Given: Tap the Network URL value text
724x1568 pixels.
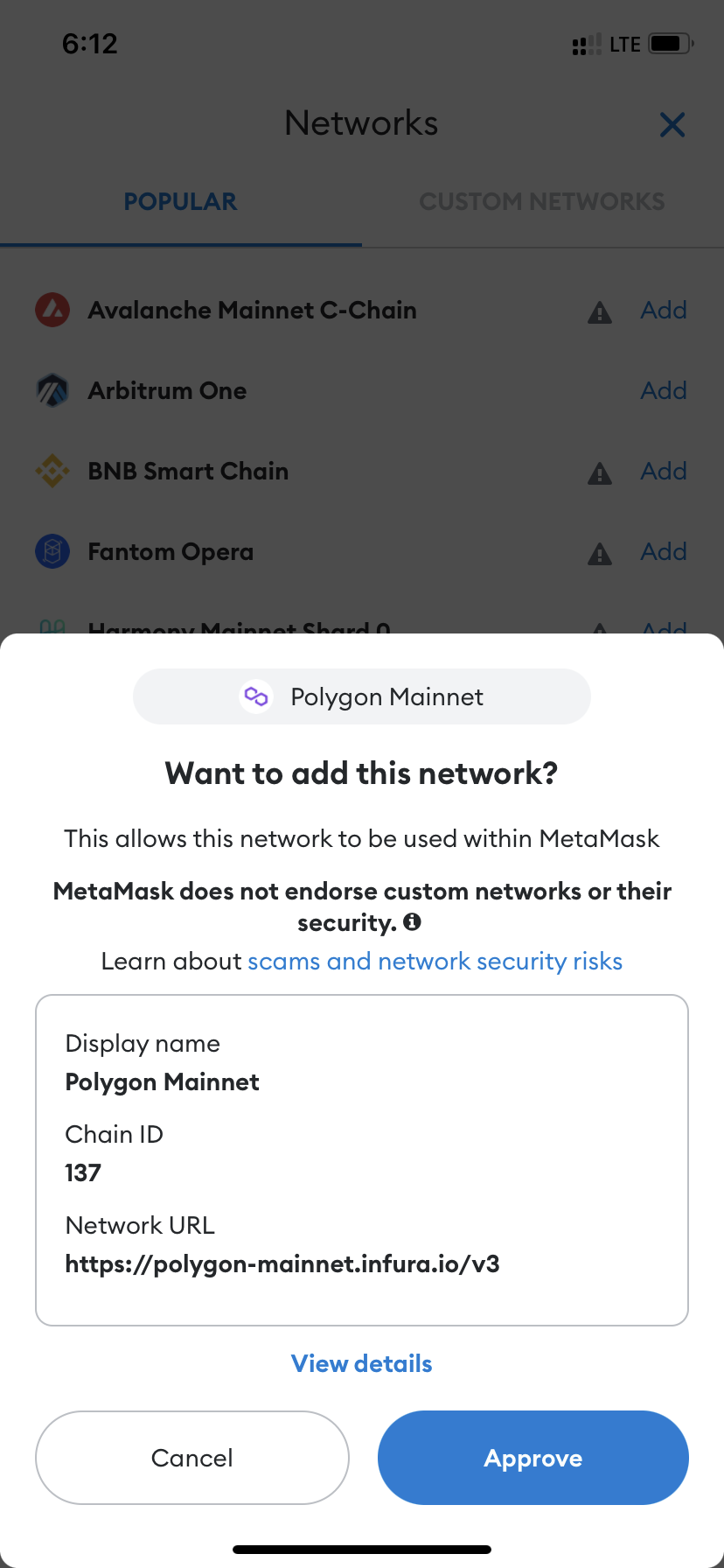Looking at the screenshot, I should [282, 1263].
